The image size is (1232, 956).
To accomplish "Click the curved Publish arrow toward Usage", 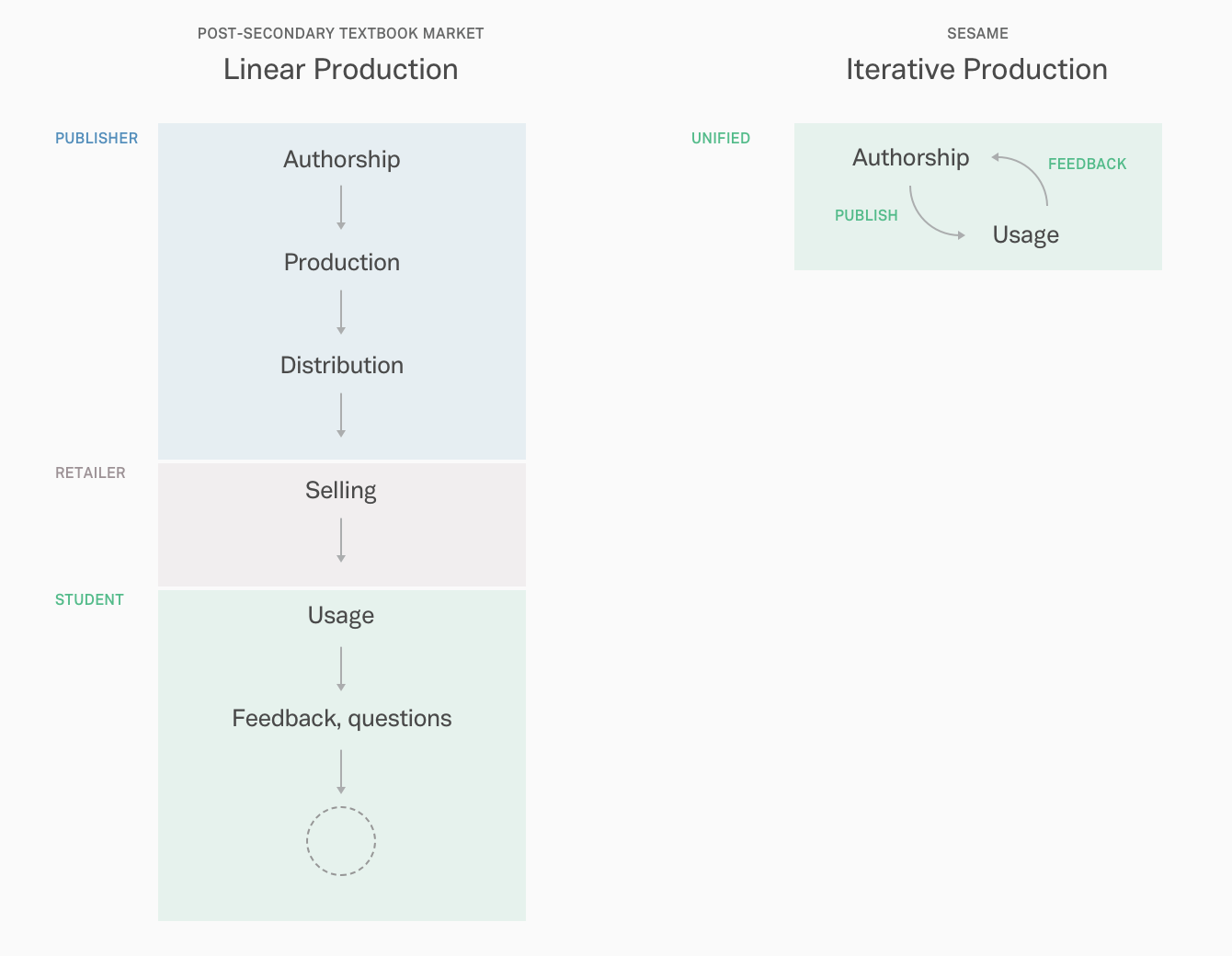I will [x=936, y=213].
